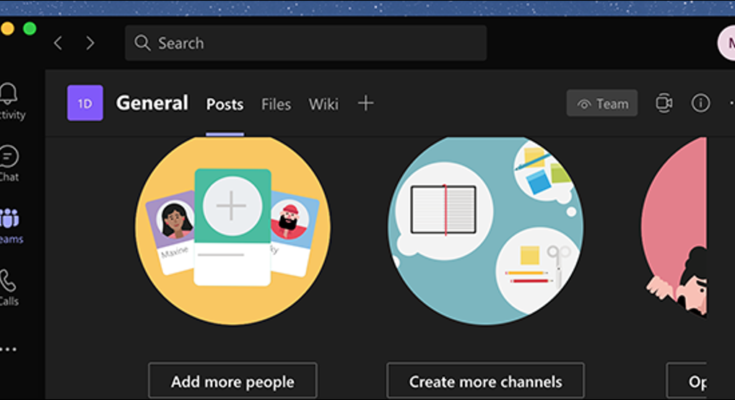Open channel info pane icon
Viewport: 735px width, 400px height.
(701, 103)
